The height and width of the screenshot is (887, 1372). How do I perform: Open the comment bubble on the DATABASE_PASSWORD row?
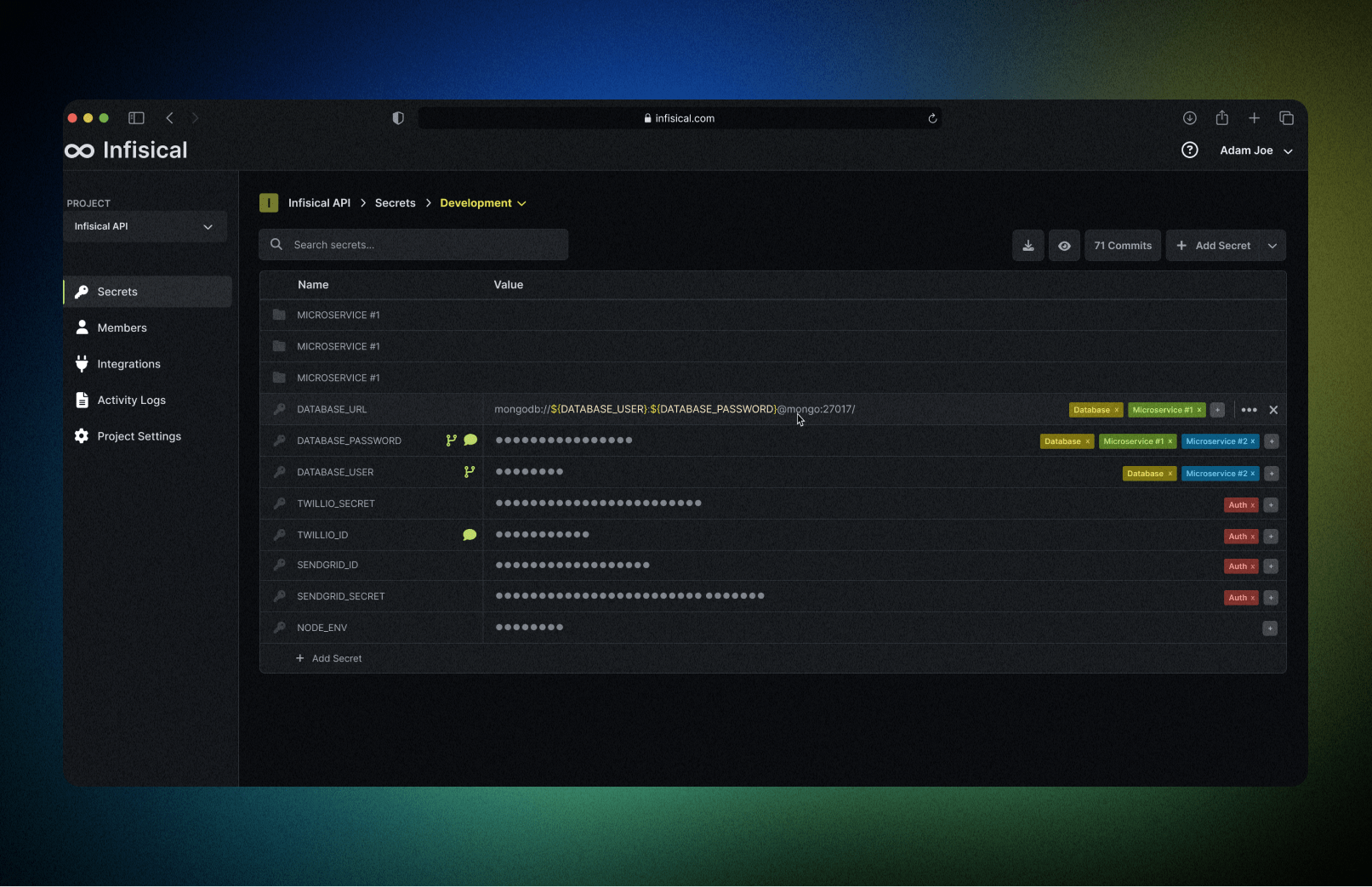[470, 440]
